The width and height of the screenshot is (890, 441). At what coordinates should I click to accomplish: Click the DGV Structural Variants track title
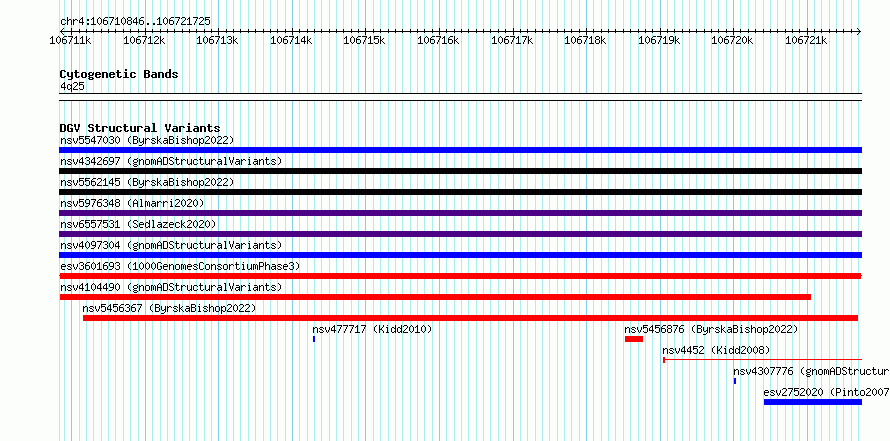[x=140, y=128]
